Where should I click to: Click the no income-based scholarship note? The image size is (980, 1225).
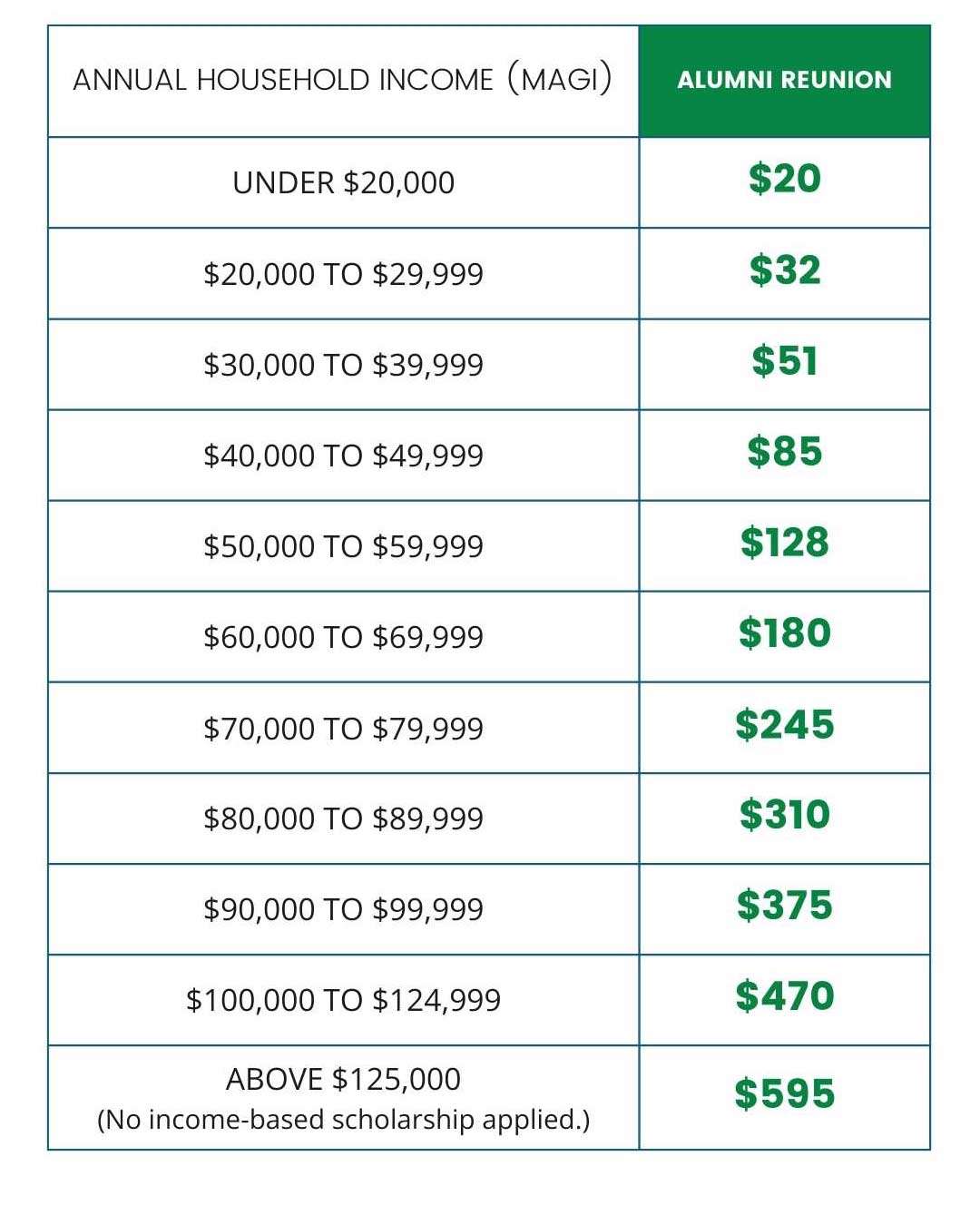click(343, 1120)
